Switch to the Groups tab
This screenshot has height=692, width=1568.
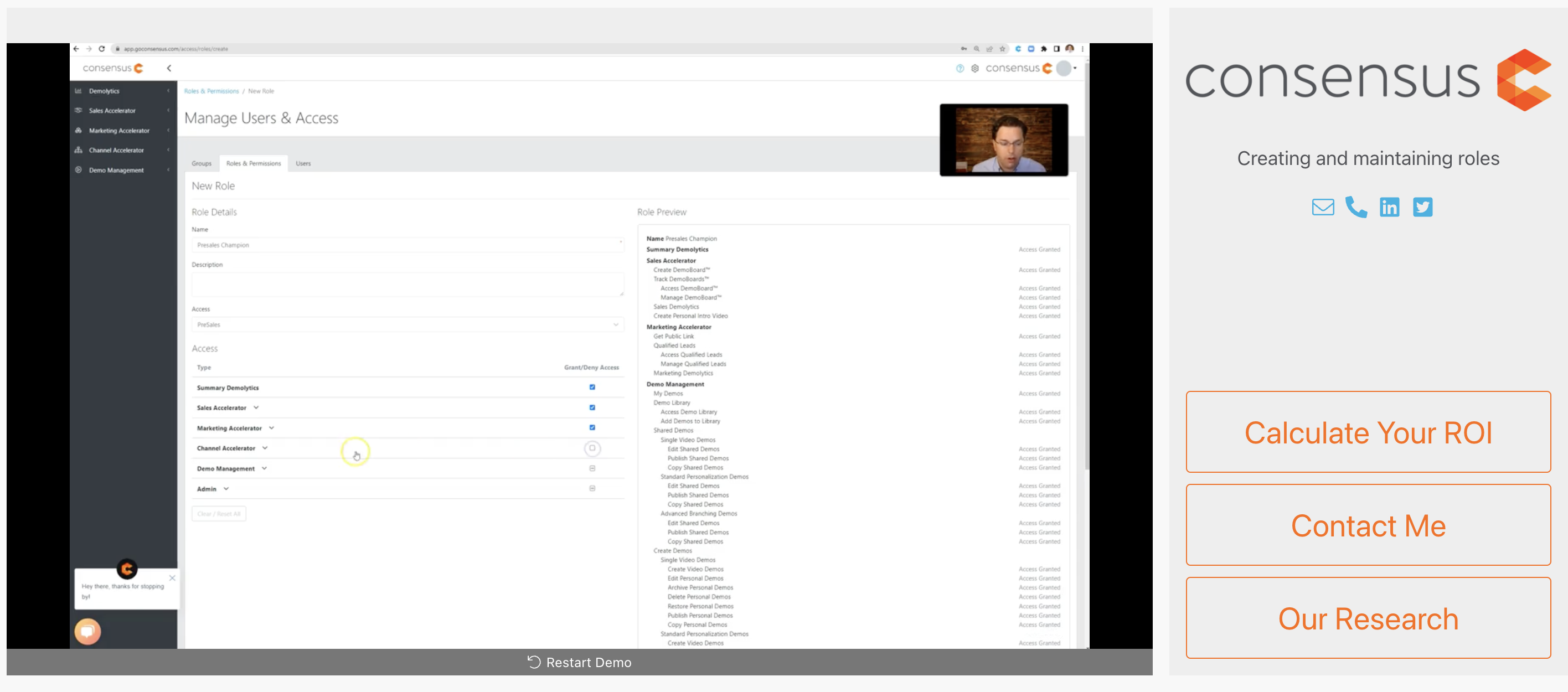click(x=202, y=163)
